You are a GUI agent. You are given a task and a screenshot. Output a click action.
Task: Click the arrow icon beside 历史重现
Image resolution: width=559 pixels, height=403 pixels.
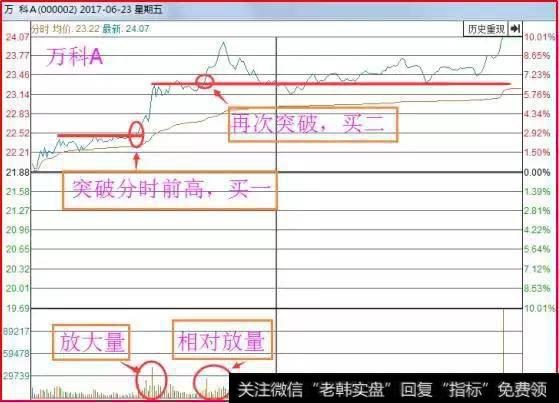515,29
